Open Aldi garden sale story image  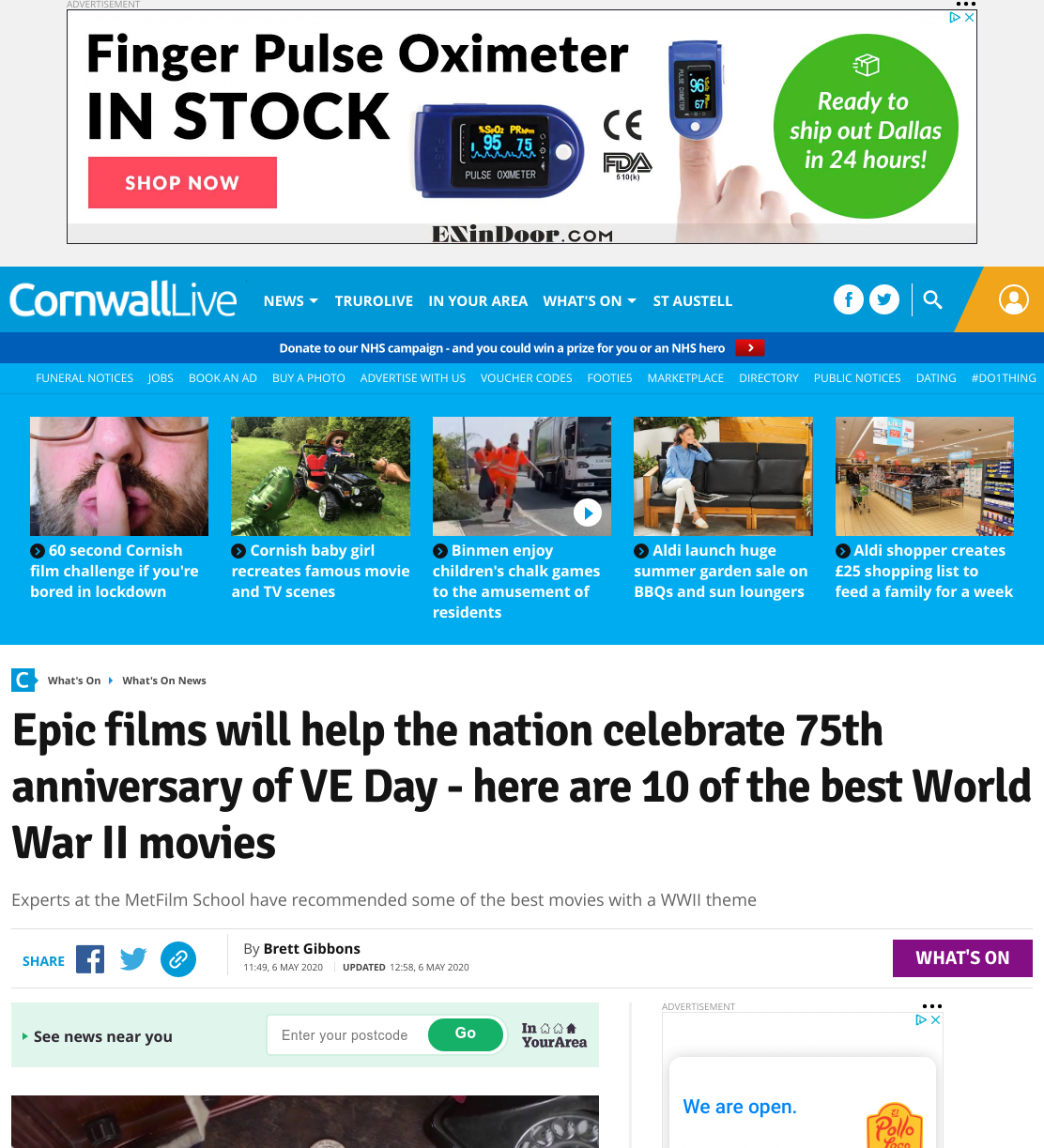723,477
